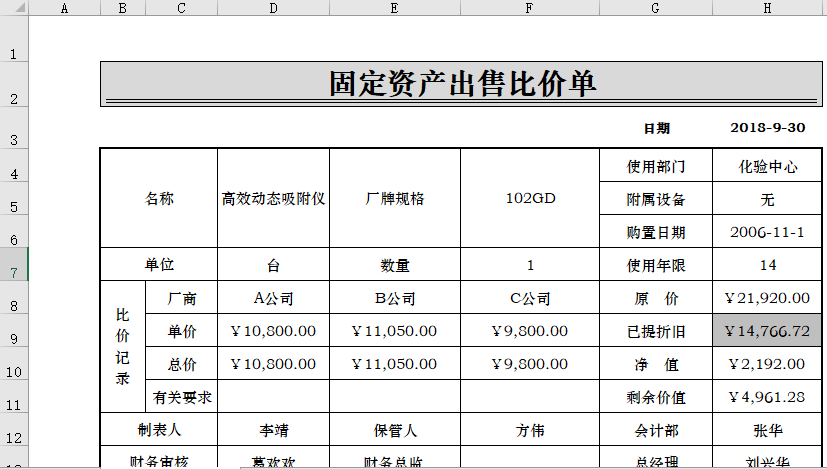Image resolution: width=827 pixels, height=469 pixels.
Task: Click the select-all corner of the sheet
Action: point(14,8)
